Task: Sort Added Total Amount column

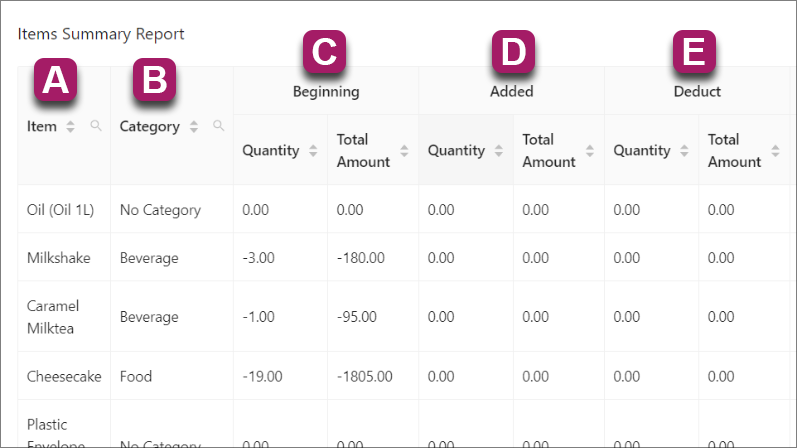Action: coord(590,151)
